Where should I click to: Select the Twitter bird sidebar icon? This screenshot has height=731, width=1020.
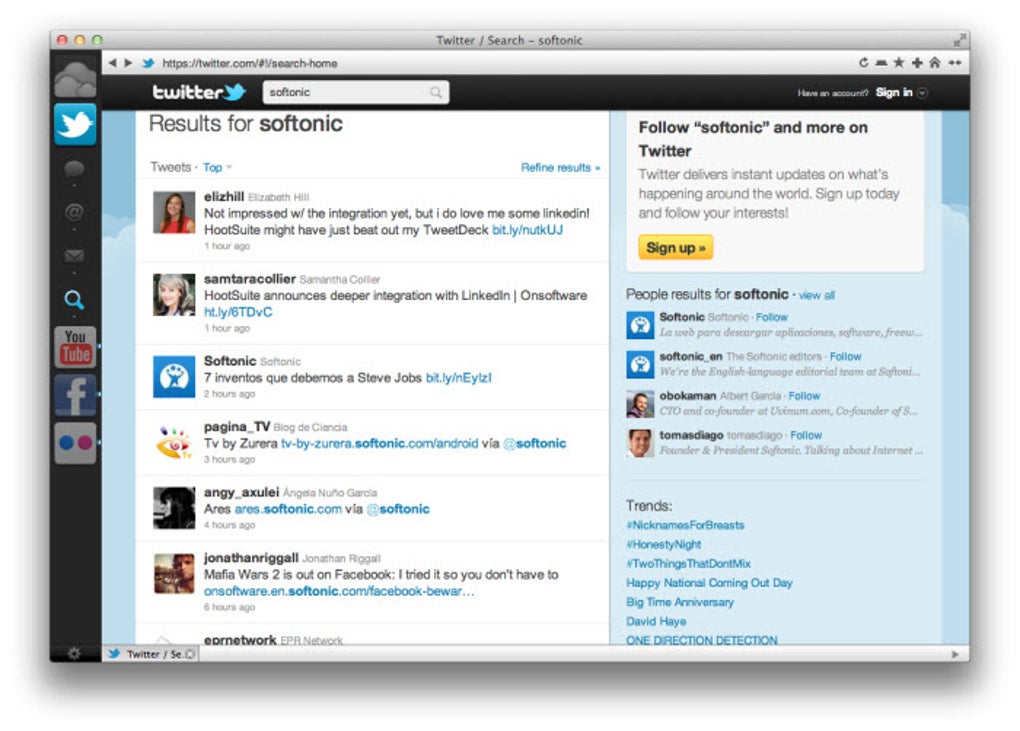point(75,124)
